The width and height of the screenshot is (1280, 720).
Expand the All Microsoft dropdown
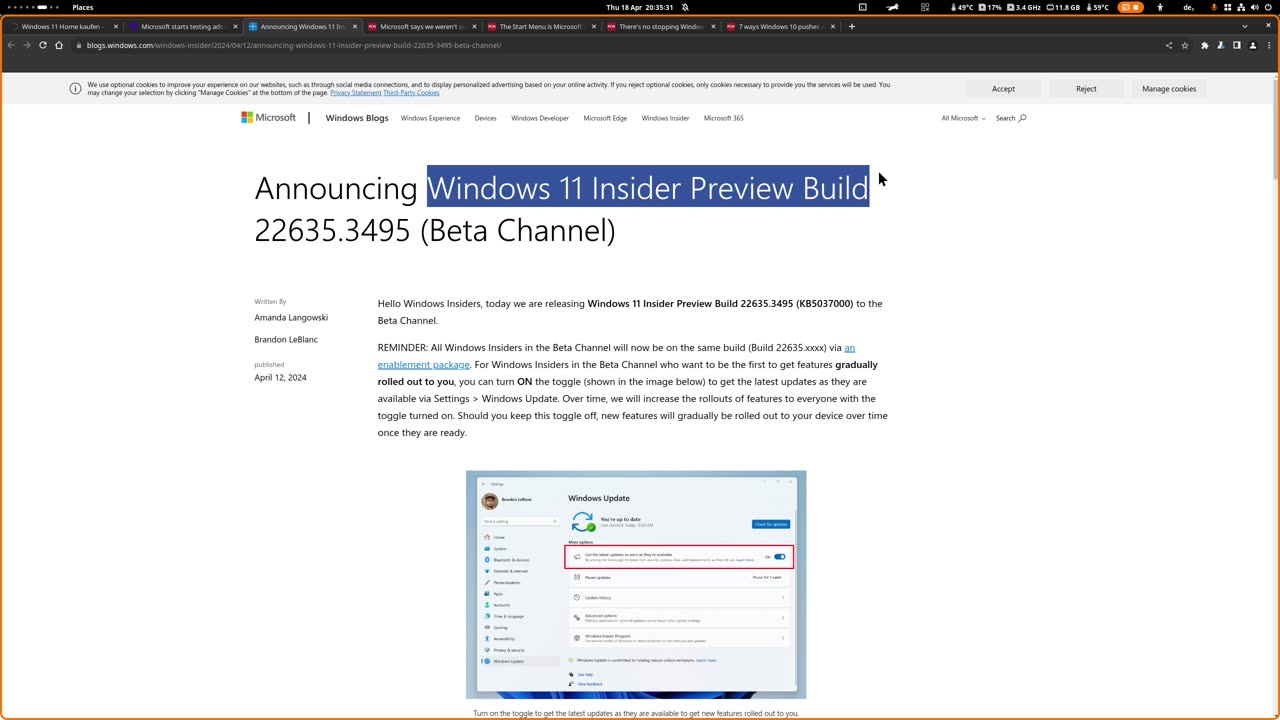coord(963,118)
